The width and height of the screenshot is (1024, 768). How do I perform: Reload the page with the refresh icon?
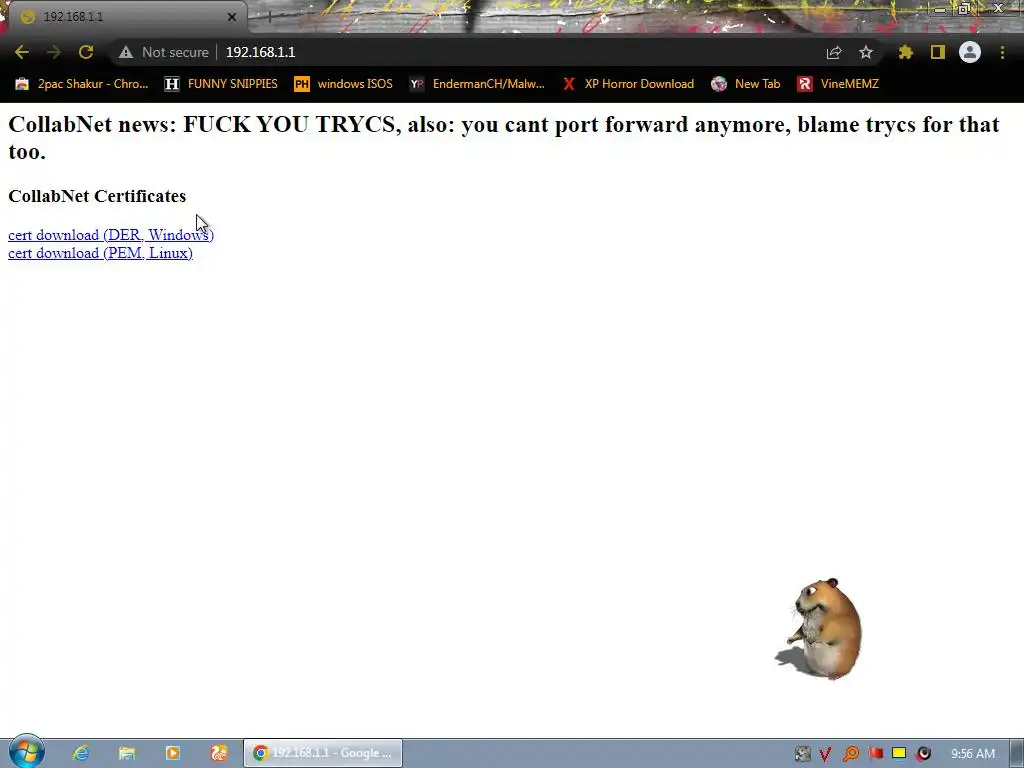[86, 52]
